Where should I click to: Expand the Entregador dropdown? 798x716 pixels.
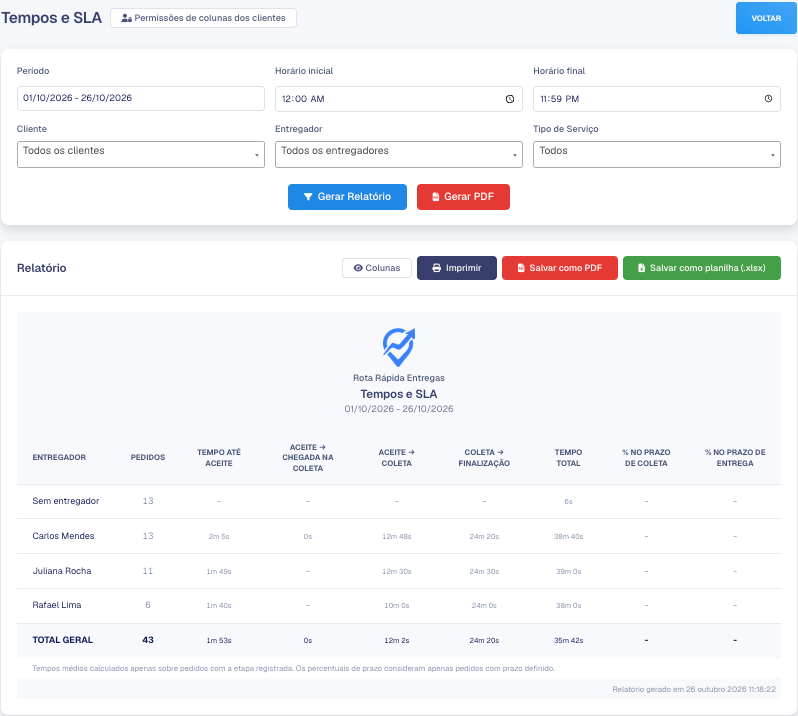[x=399, y=154]
